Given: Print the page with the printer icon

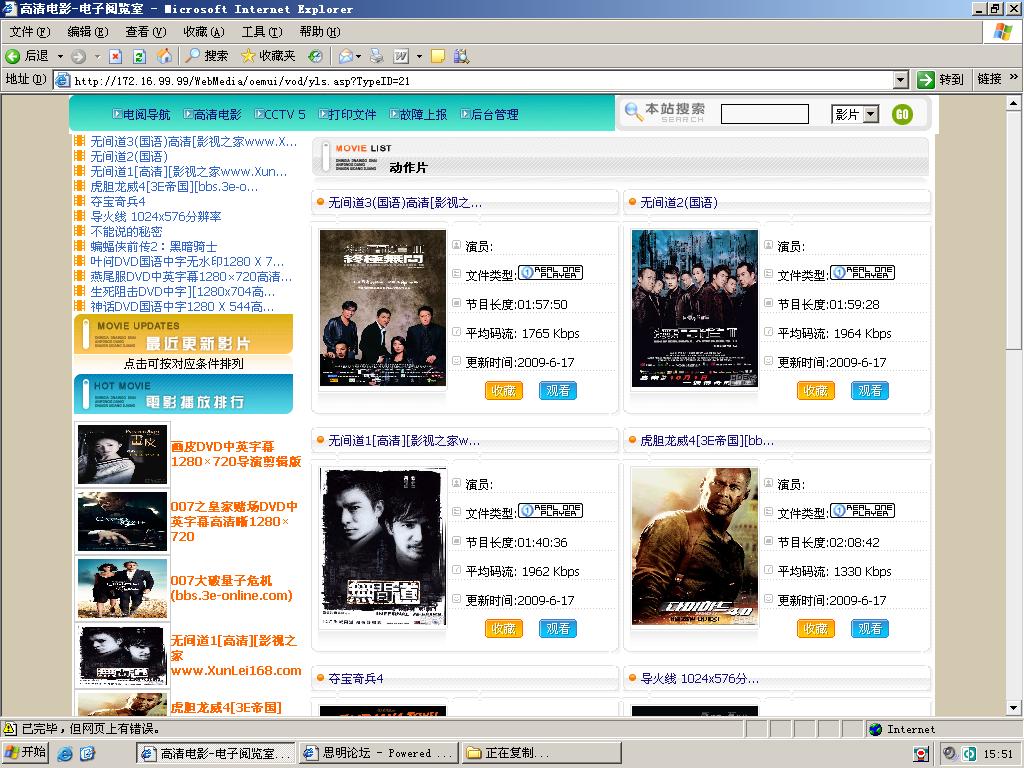Looking at the screenshot, I should pyautogui.click(x=377, y=56).
